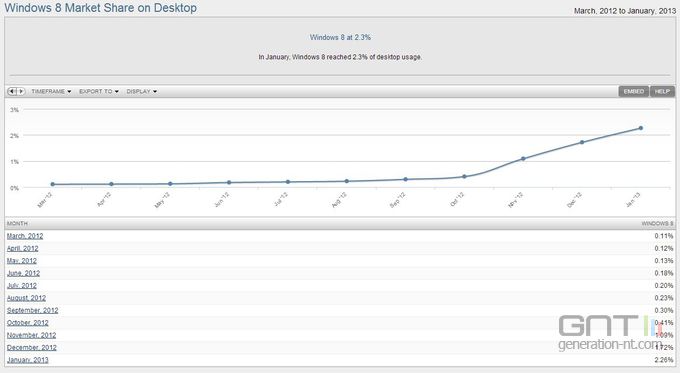Screen dimensions: 680x373
Task: Select the Apr '12 data point on chart
Action: click(111, 184)
